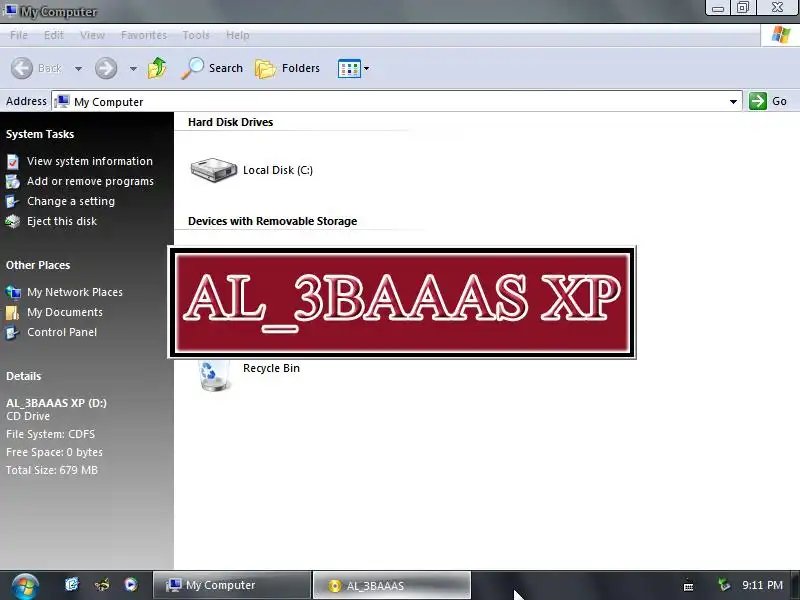
Task: Open the Favorites menu
Action: pos(144,35)
